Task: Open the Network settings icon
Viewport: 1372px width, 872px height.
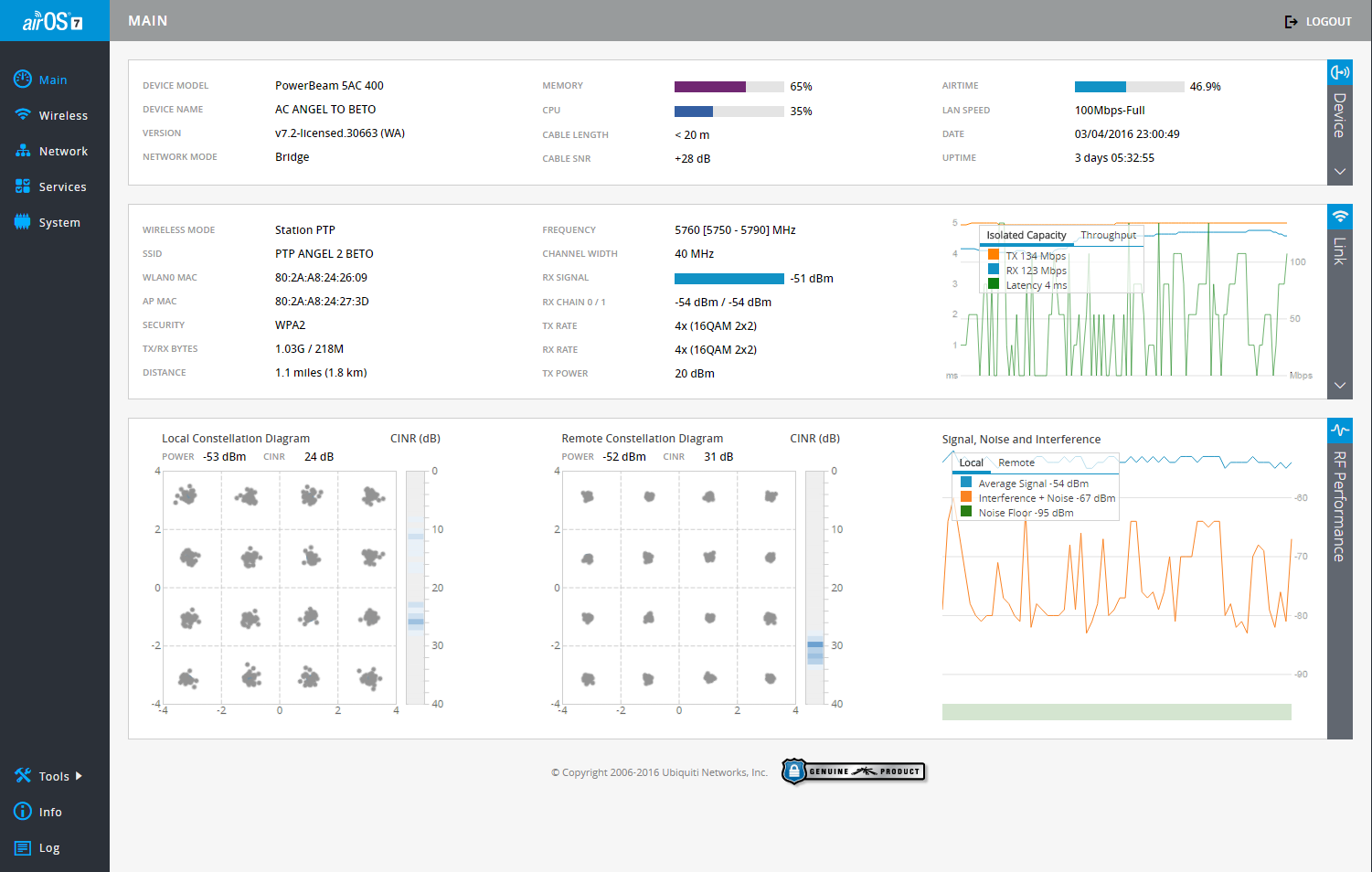Action: pos(23,151)
